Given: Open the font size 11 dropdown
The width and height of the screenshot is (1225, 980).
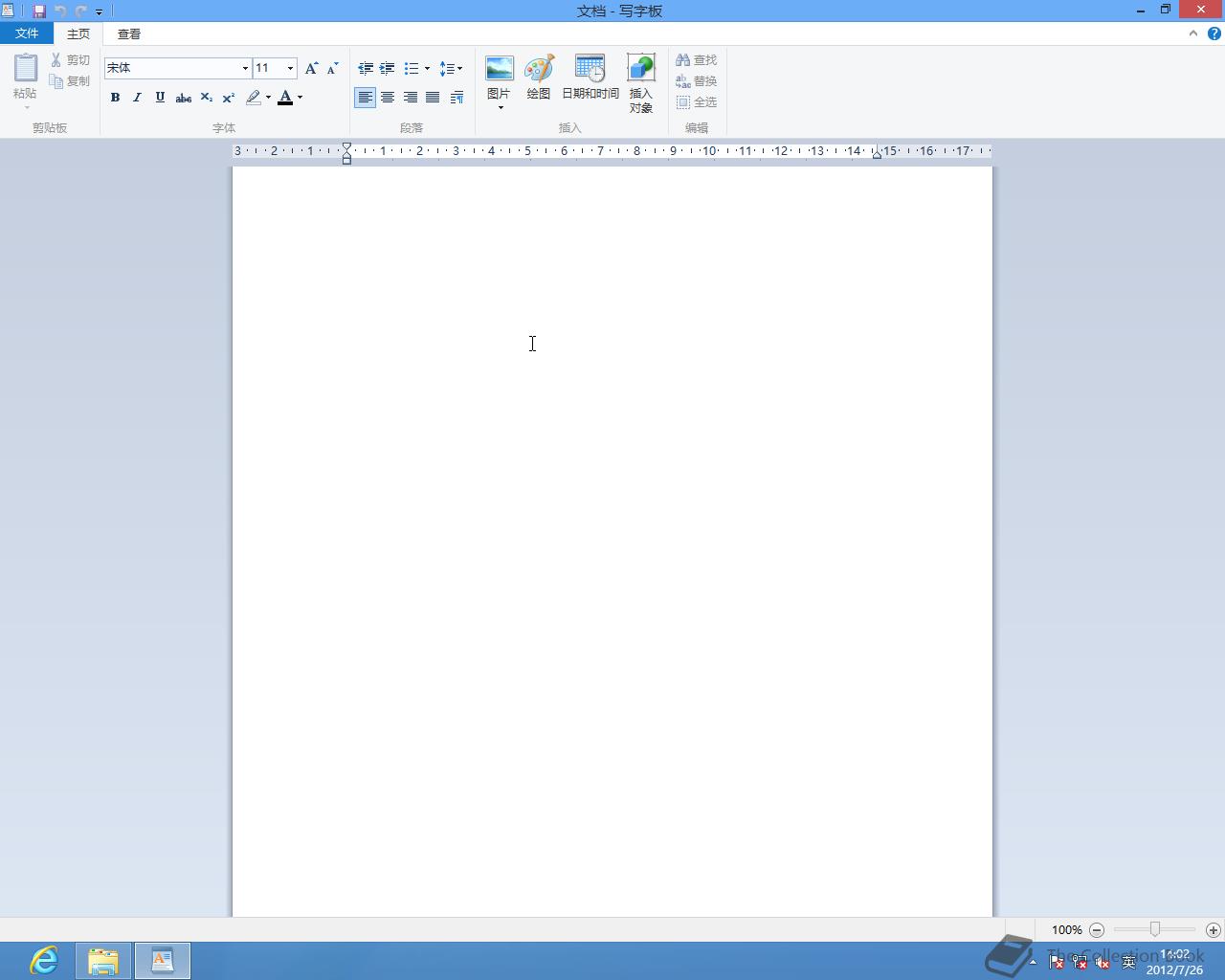Looking at the screenshot, I should [x=290, y=68].
